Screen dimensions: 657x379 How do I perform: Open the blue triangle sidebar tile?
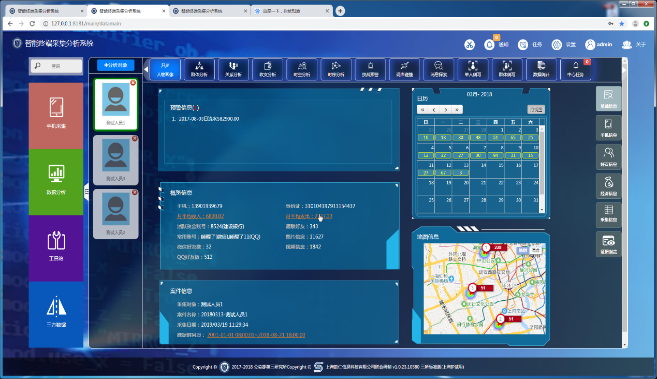click(x=56, y=314)
